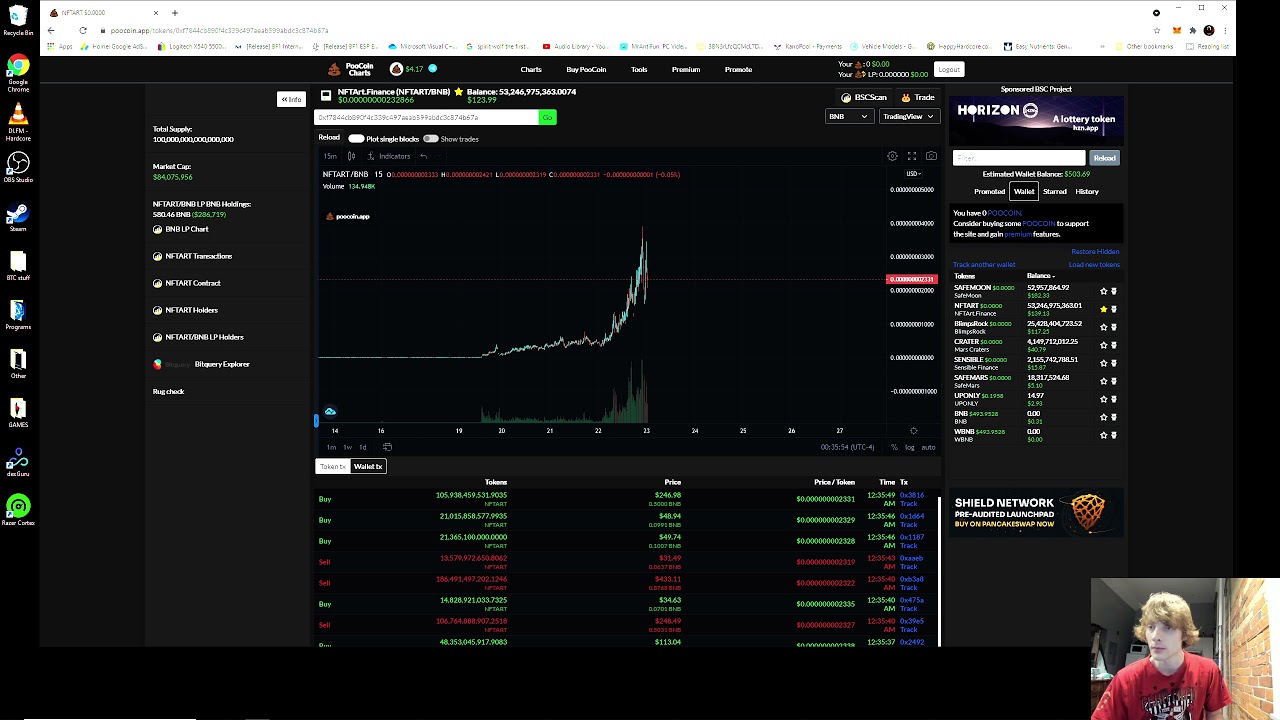Open Steam desktop shortcut
The height and width of the screenshot is (720, 1280).
coord(18,216)
